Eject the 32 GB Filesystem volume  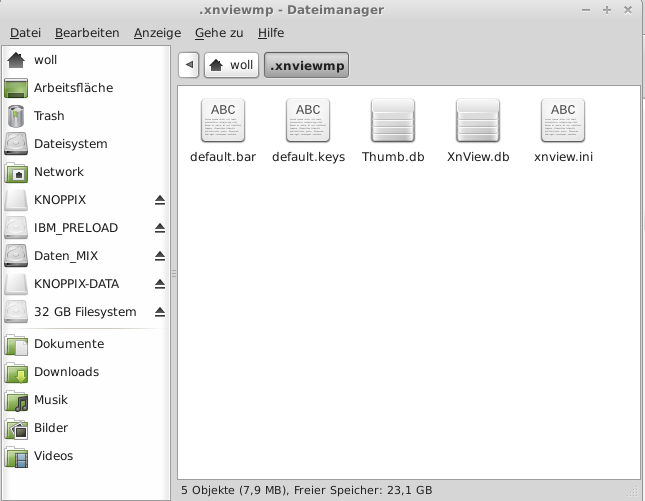coord(160,312)
